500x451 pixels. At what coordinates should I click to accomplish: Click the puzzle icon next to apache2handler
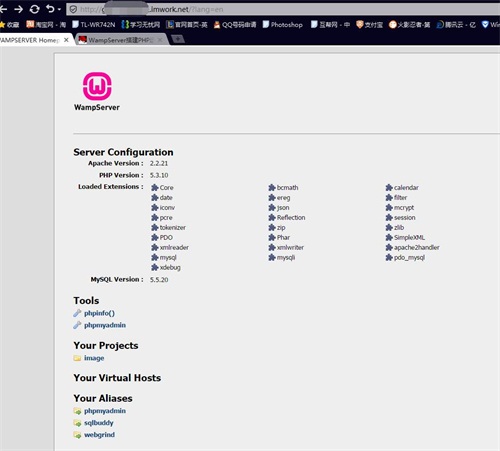(x=389, y=247)
